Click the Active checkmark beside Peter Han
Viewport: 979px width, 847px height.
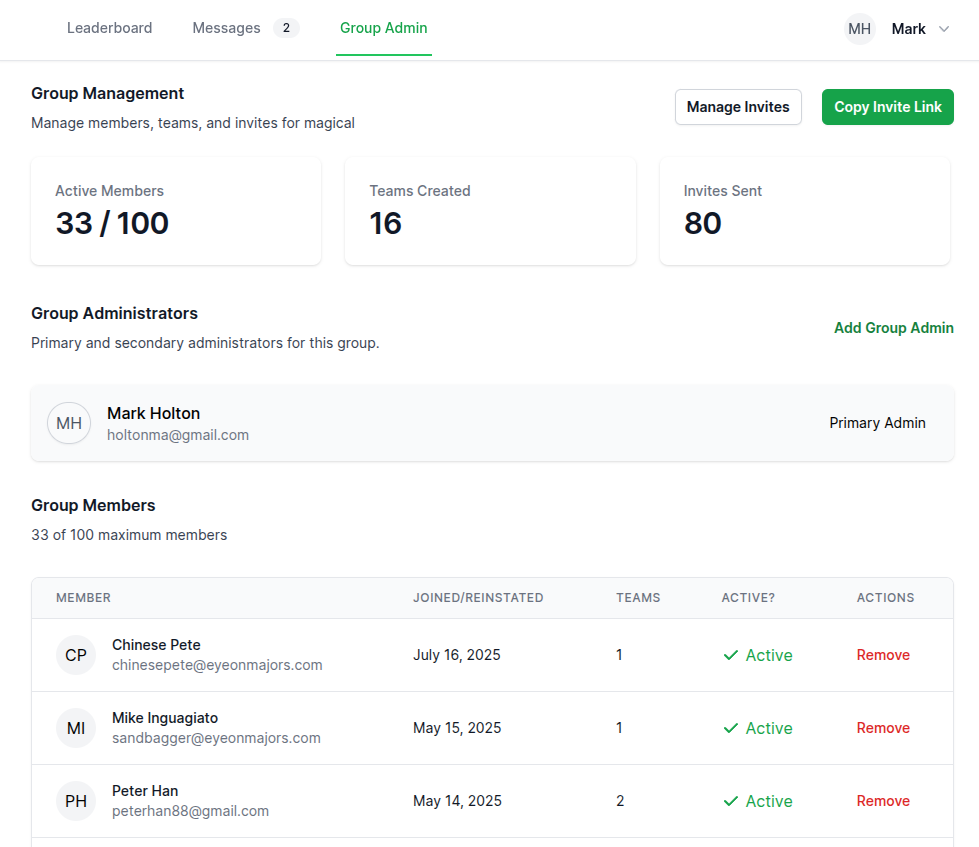(x=757, y=801)
